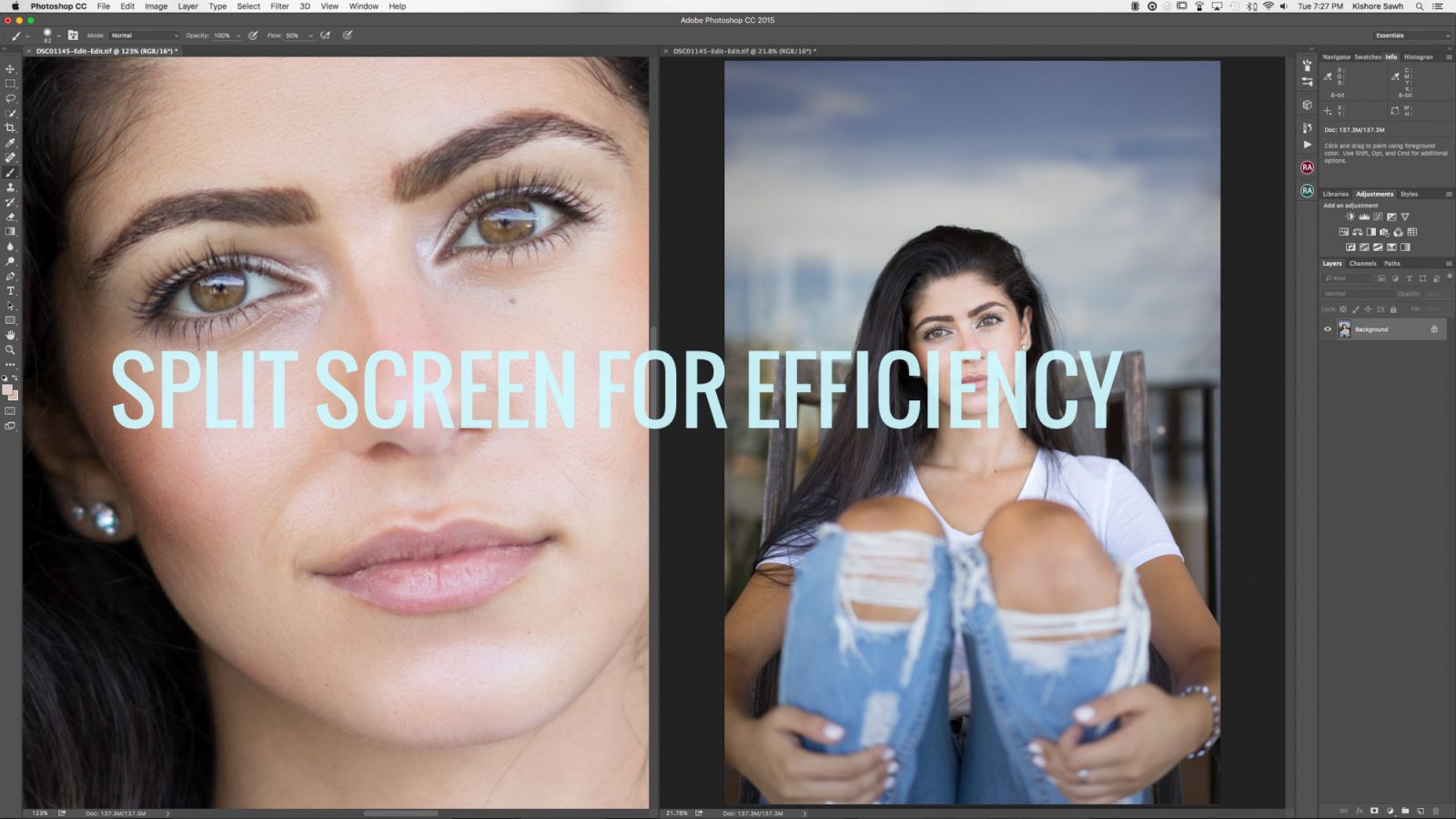Select the Crop tool in the toolbar

pos(9,126)
